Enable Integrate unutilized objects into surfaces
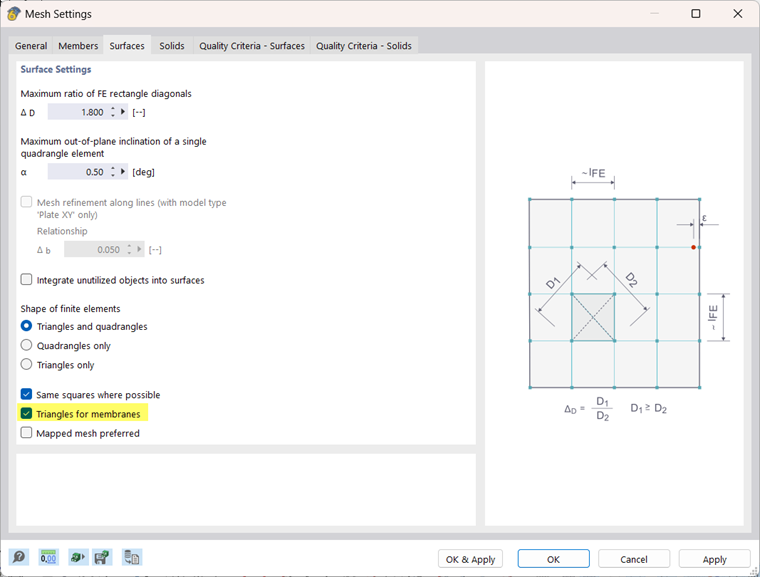760x577 pixels. (26, 280)
